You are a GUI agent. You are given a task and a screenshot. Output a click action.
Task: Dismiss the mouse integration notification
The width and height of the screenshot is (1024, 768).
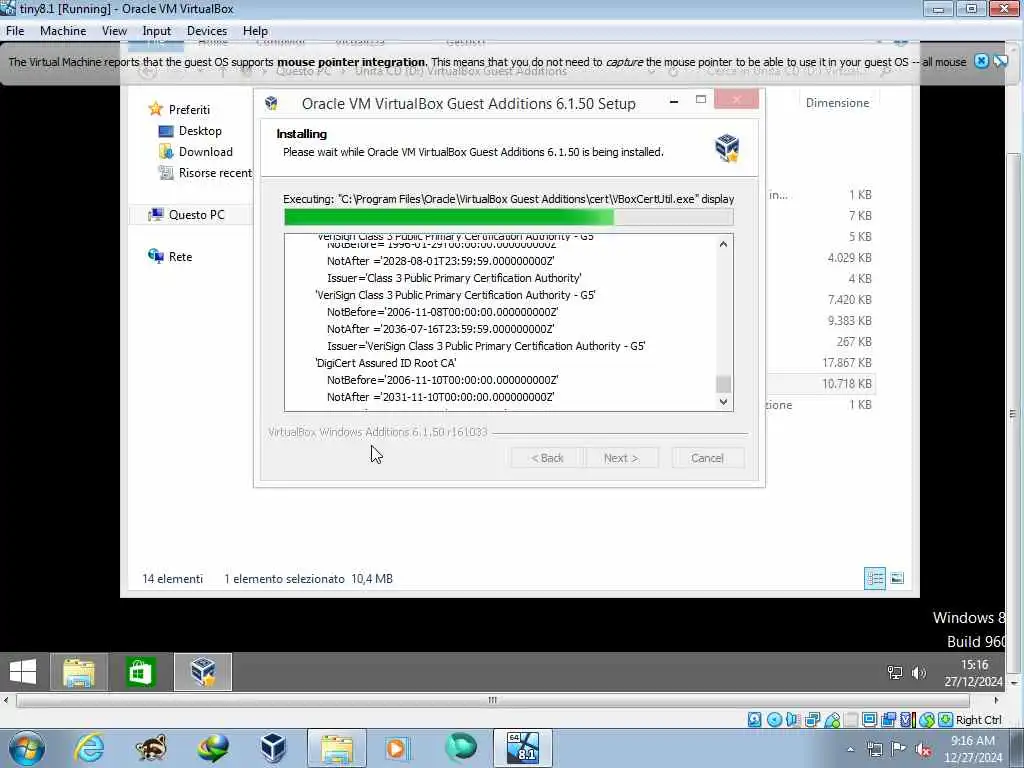981,61
